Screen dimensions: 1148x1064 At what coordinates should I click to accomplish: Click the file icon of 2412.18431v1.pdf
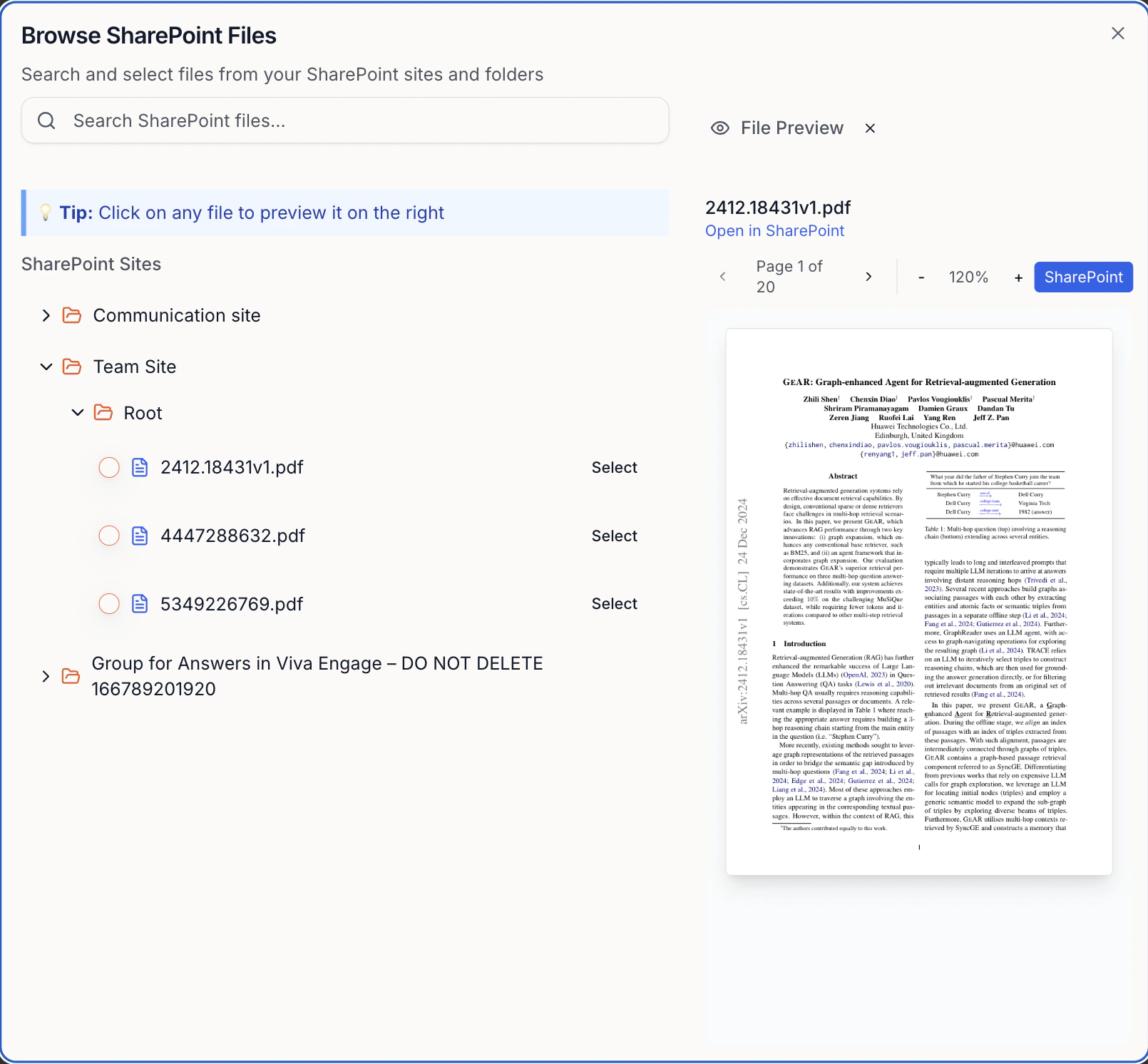click(140, 468)
